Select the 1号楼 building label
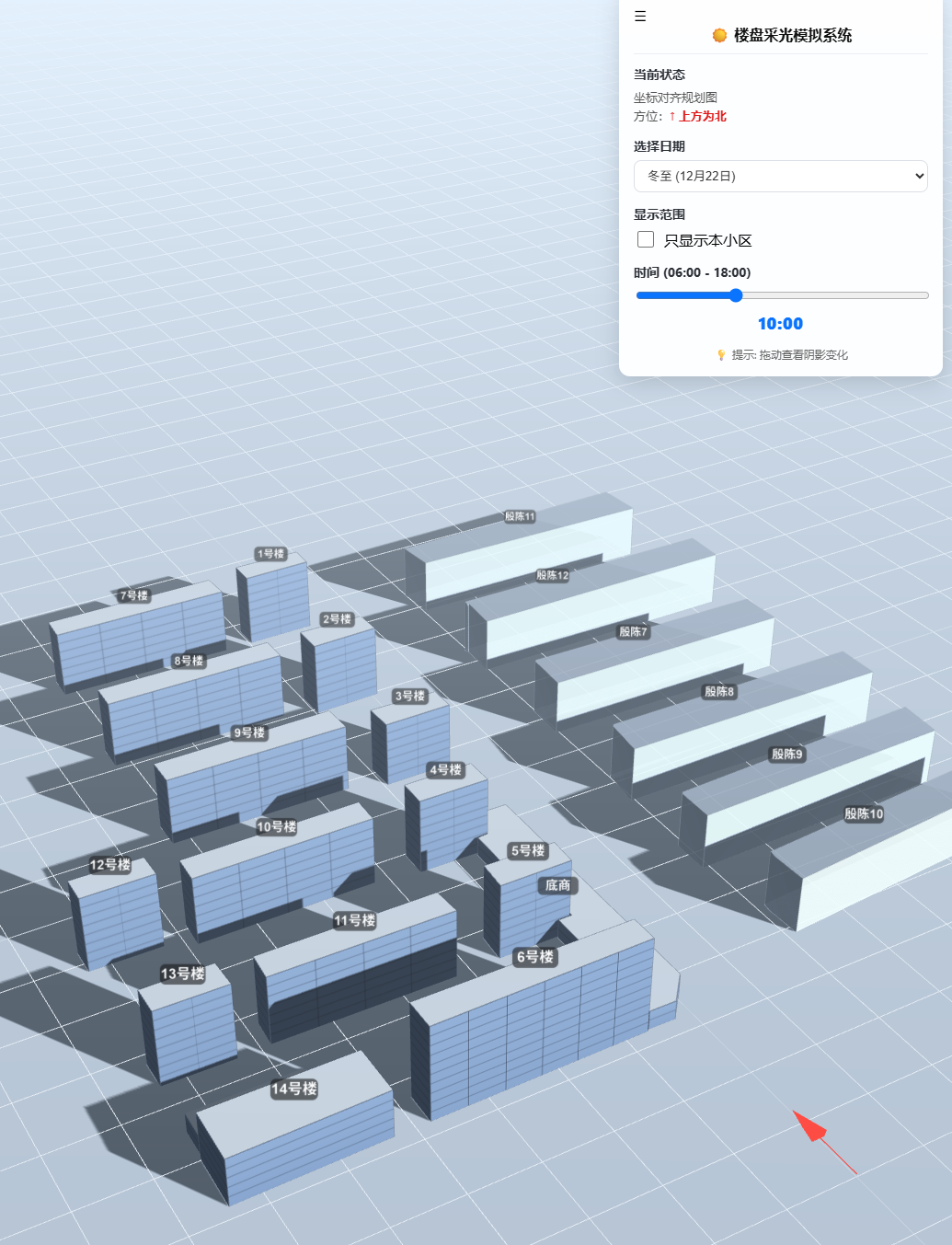 271,554
